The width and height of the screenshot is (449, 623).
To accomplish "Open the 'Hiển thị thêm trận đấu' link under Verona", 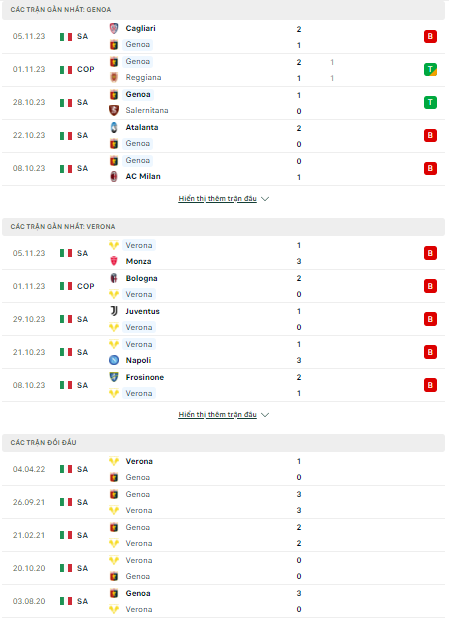I will tap(217, 414).
